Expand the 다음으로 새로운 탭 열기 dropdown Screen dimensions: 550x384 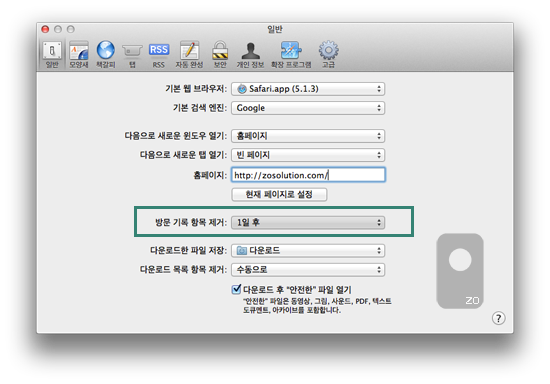(308, 155)
